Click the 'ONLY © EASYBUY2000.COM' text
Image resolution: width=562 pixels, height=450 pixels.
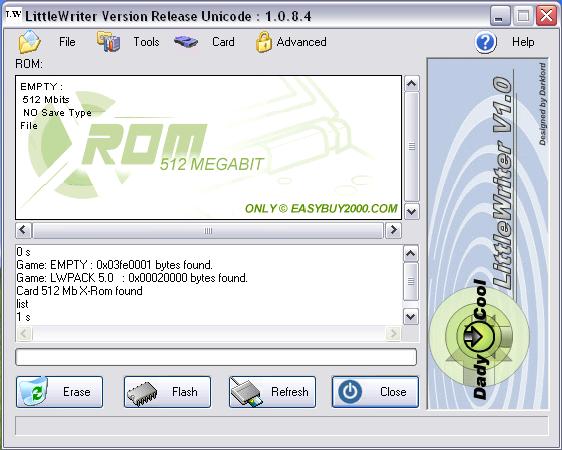(x=321, y=209)
